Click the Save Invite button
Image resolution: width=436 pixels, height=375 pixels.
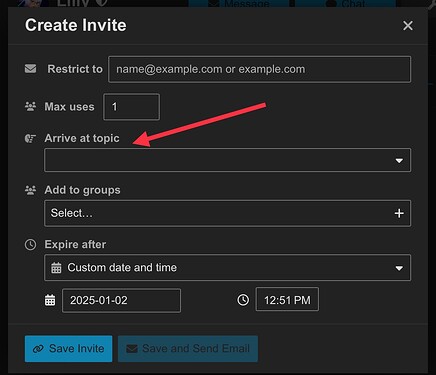[x=68, y=349]
